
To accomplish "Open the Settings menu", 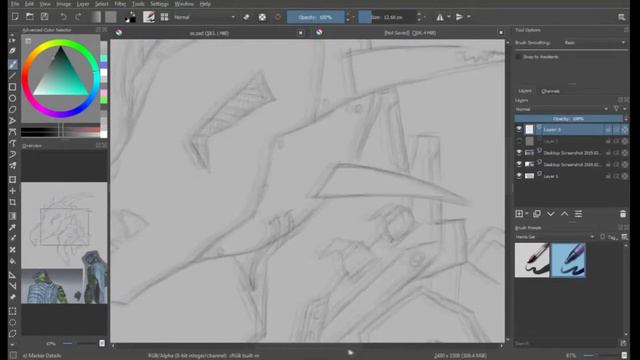I will click(159, 4).
